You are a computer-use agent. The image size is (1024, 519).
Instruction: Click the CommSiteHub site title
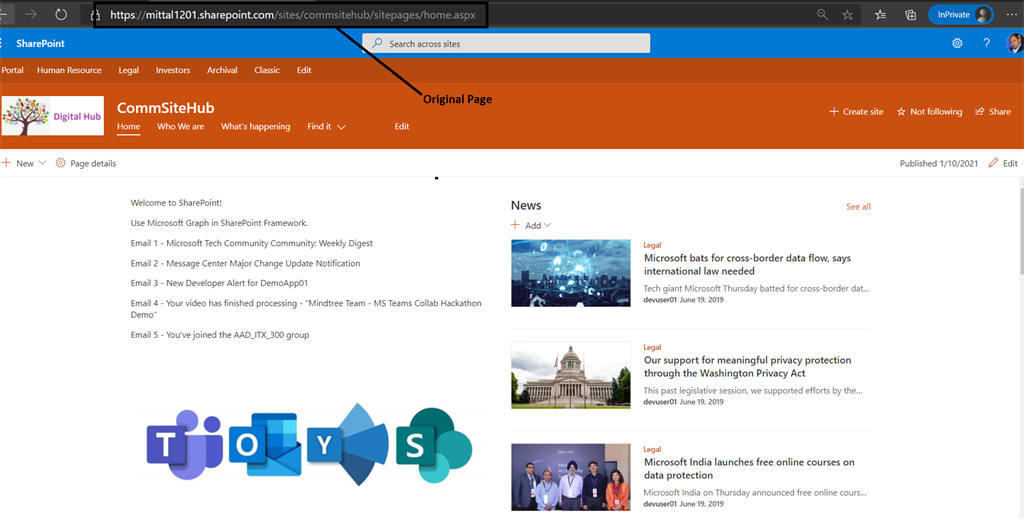coord(165,108)
